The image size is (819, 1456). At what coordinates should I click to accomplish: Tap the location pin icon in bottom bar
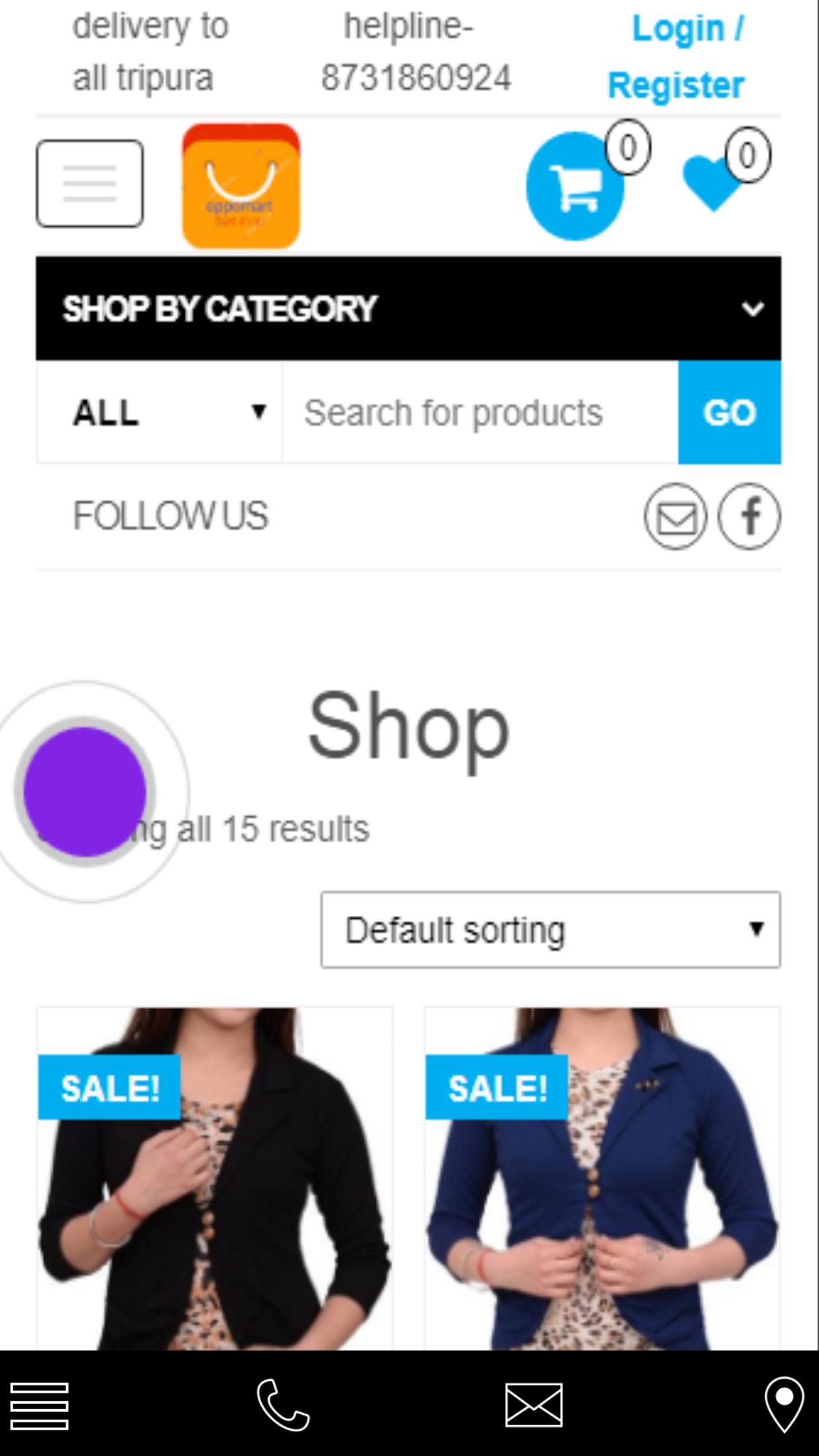click(784, 1405)
